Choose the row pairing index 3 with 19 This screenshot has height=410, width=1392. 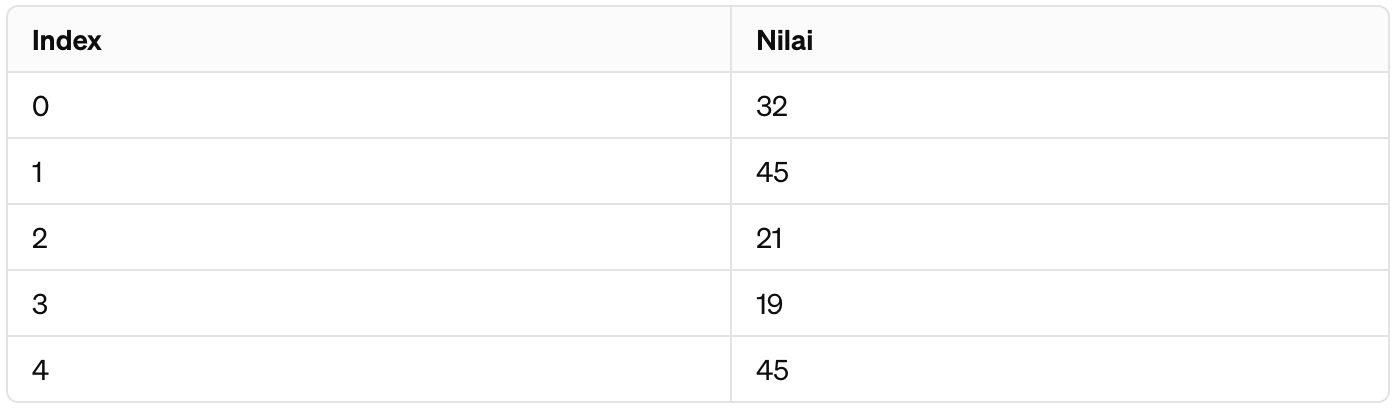pyautogui.click(x=696, y=303)
